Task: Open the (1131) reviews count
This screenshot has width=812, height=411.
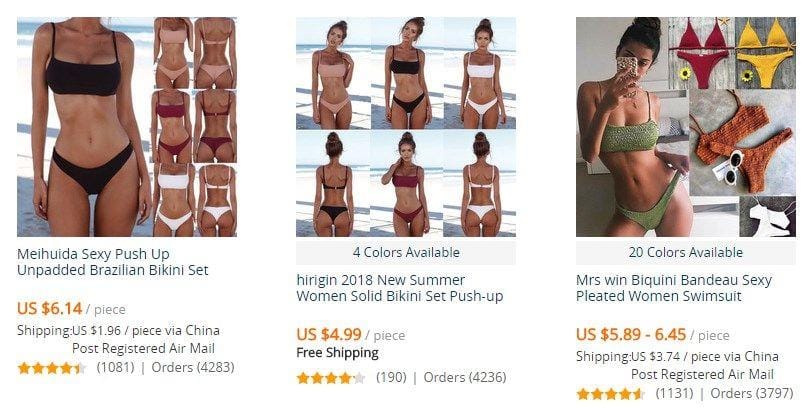Action: [674, 393]
